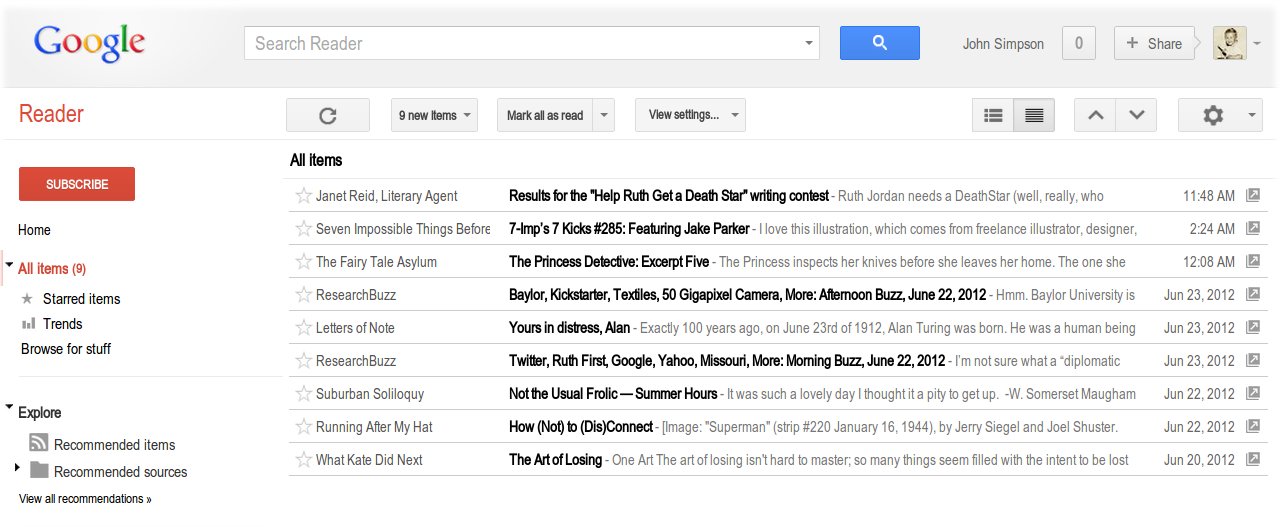Open Running After My Hat external link icon
Image resolution: width=1280 pixels, height=527 pixels.
point(1253,426)
